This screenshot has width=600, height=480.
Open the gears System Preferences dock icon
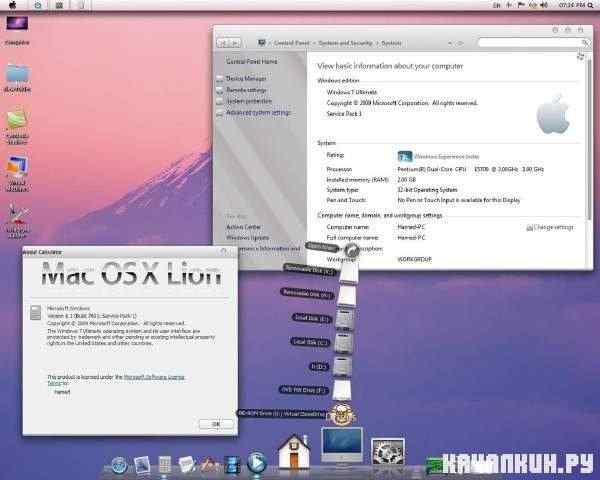click(x=388, y=452)
